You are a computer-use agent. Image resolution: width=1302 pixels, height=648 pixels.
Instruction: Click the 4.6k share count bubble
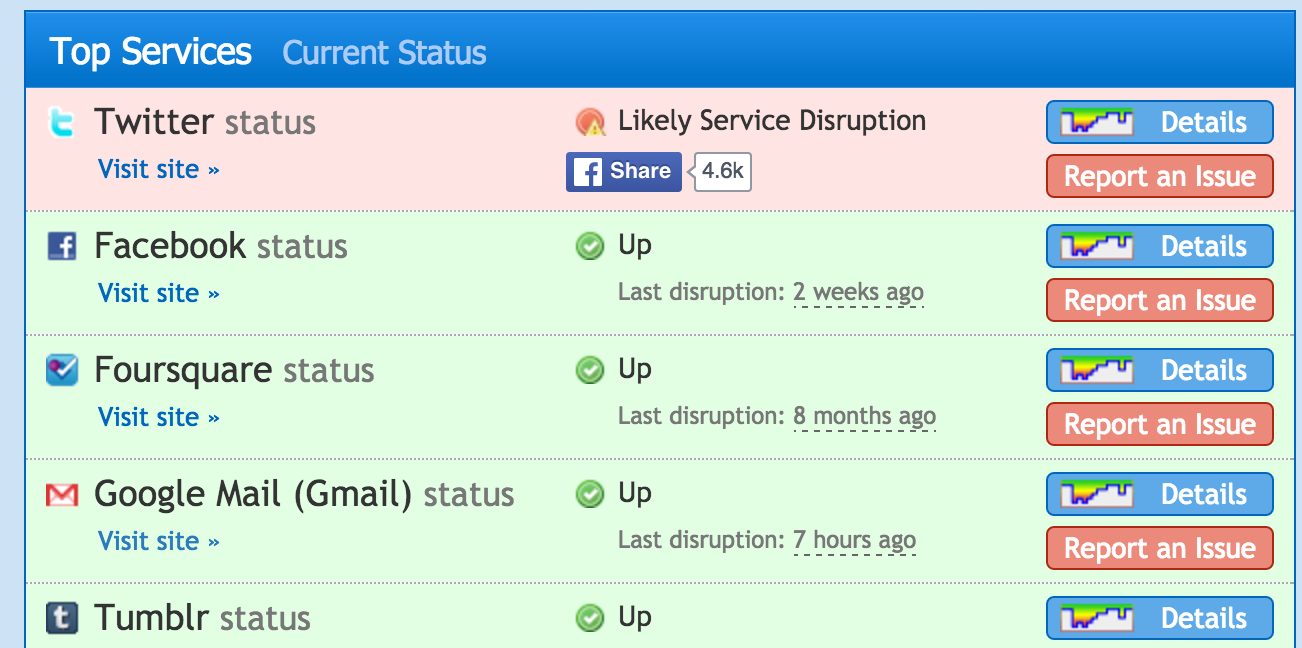coord(723,171)
